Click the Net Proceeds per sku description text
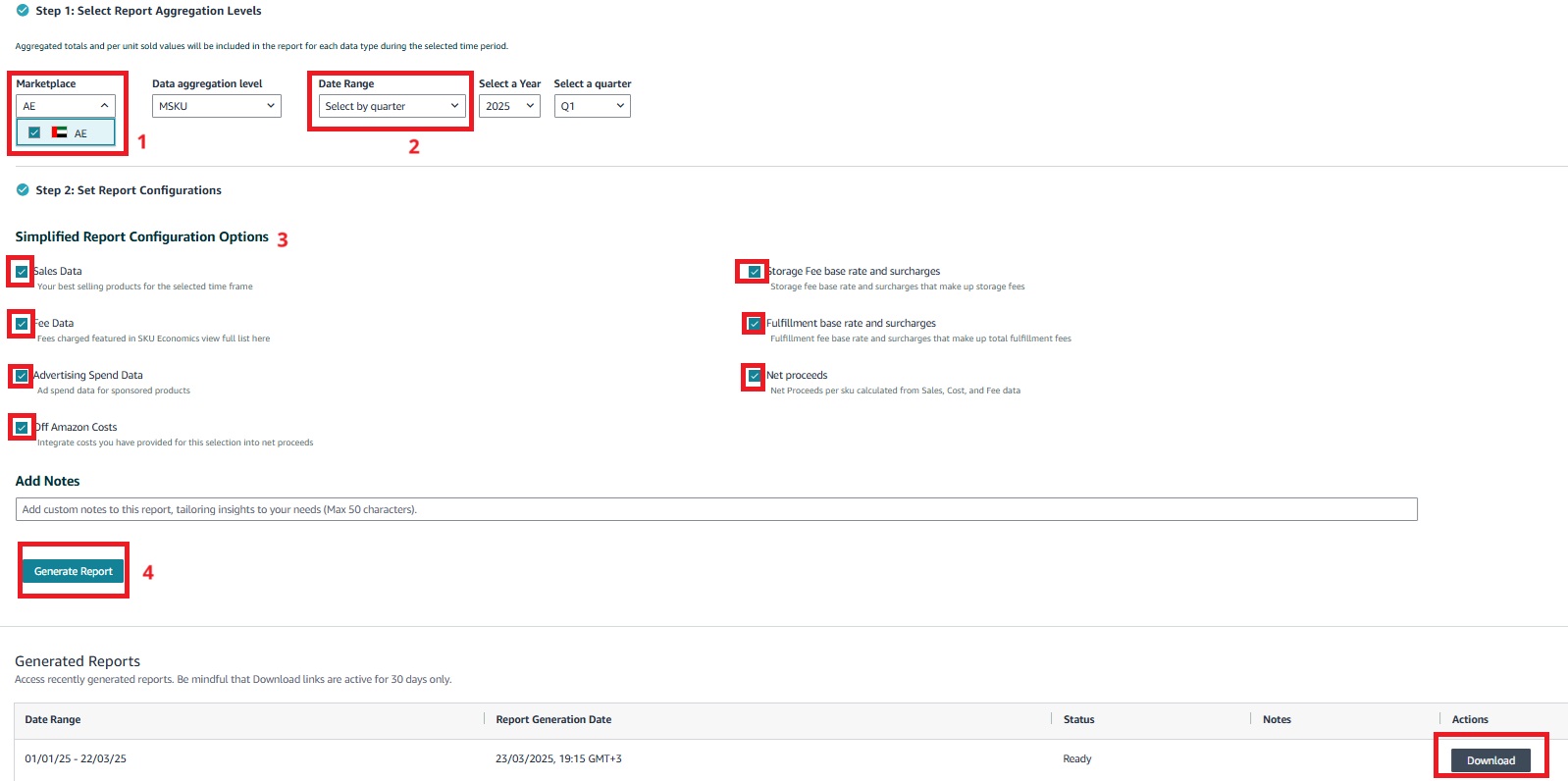The image size is (1568, 781). 895,390
